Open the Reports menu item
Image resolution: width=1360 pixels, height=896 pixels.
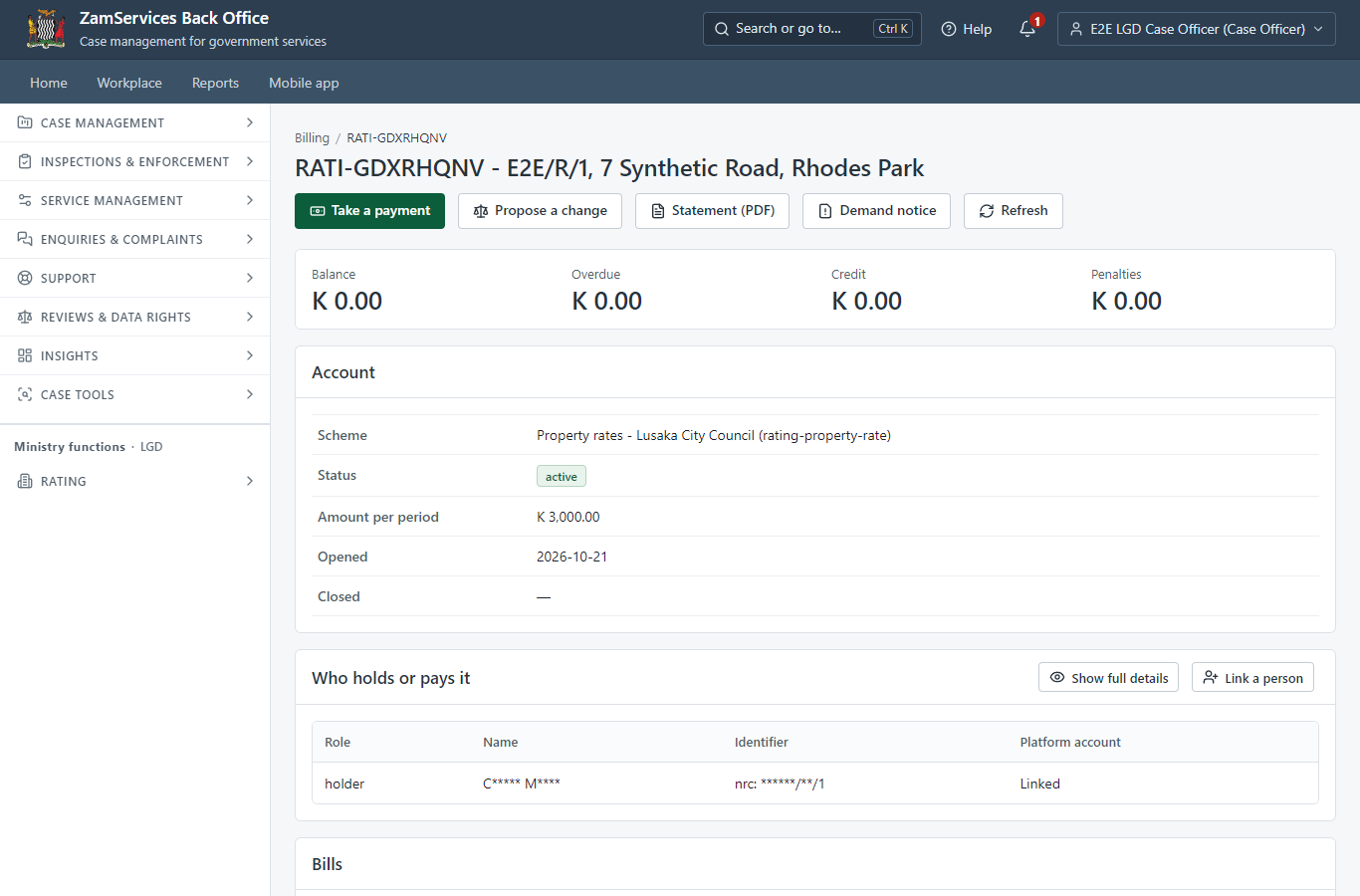(215, 83)
